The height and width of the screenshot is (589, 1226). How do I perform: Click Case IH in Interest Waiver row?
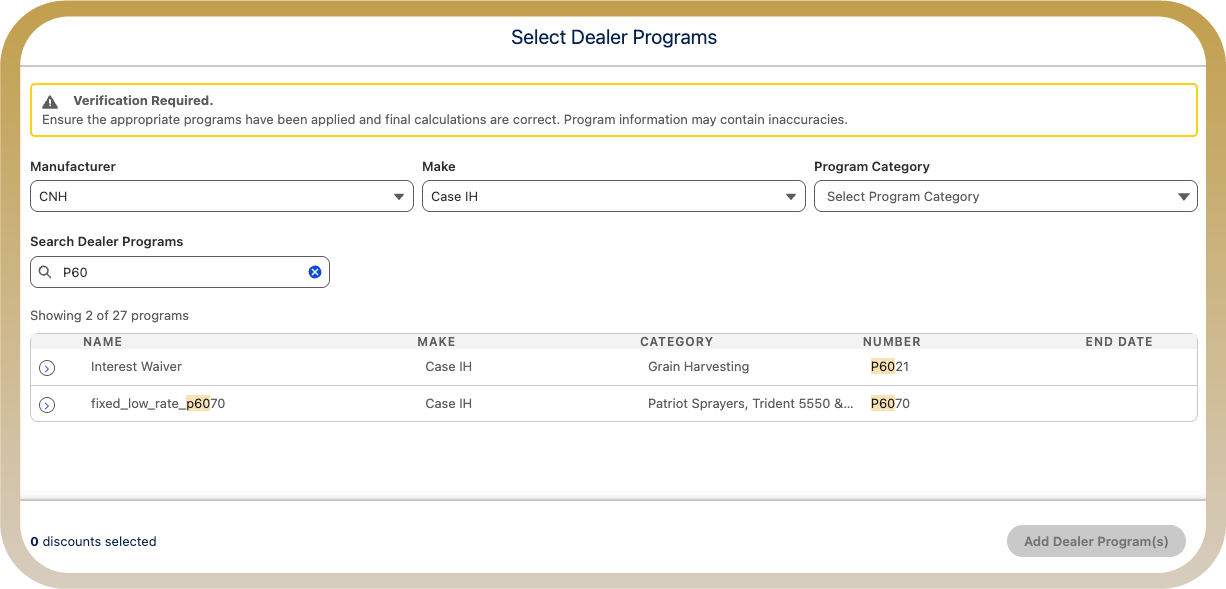(448, 367)
